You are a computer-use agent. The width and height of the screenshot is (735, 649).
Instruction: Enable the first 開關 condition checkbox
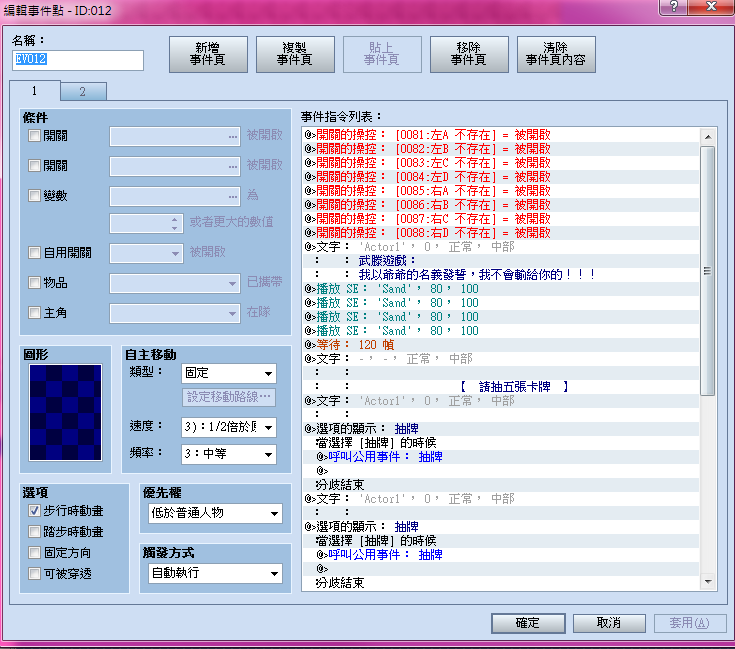(34, 136)
